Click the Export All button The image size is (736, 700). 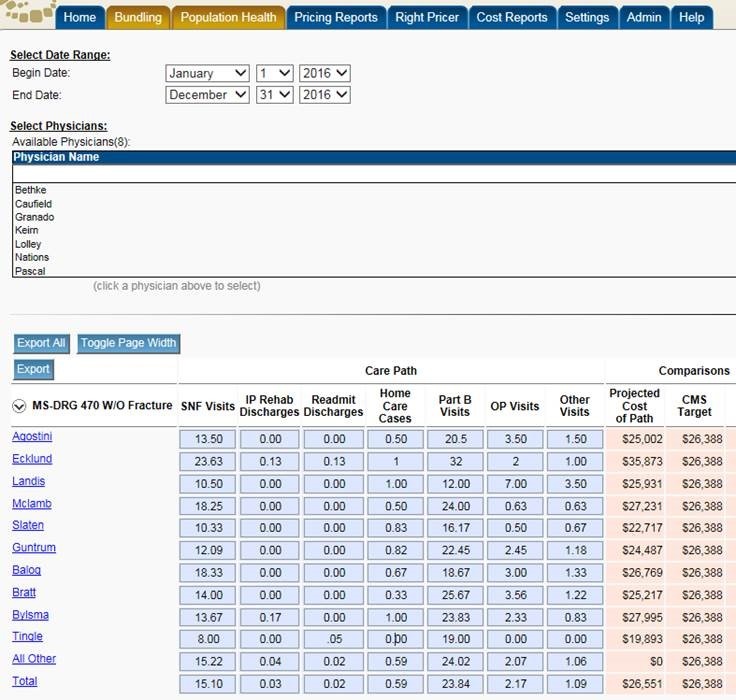(x=41, y=343)
